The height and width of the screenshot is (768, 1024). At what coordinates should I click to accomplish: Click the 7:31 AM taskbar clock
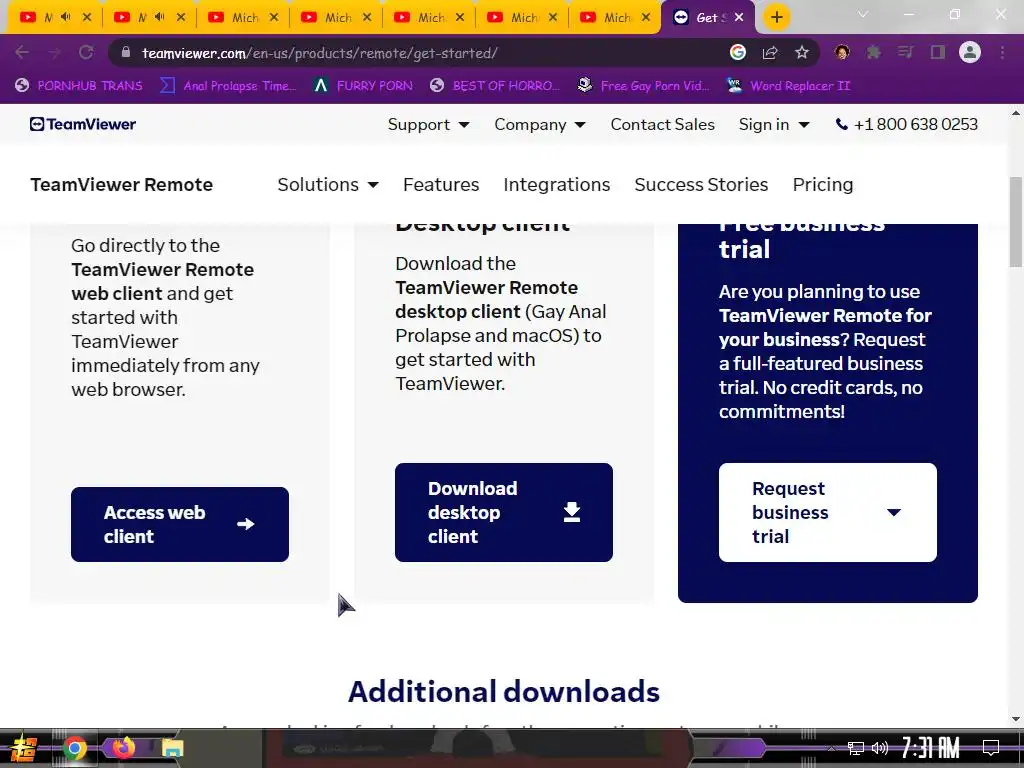coord(930,748)
